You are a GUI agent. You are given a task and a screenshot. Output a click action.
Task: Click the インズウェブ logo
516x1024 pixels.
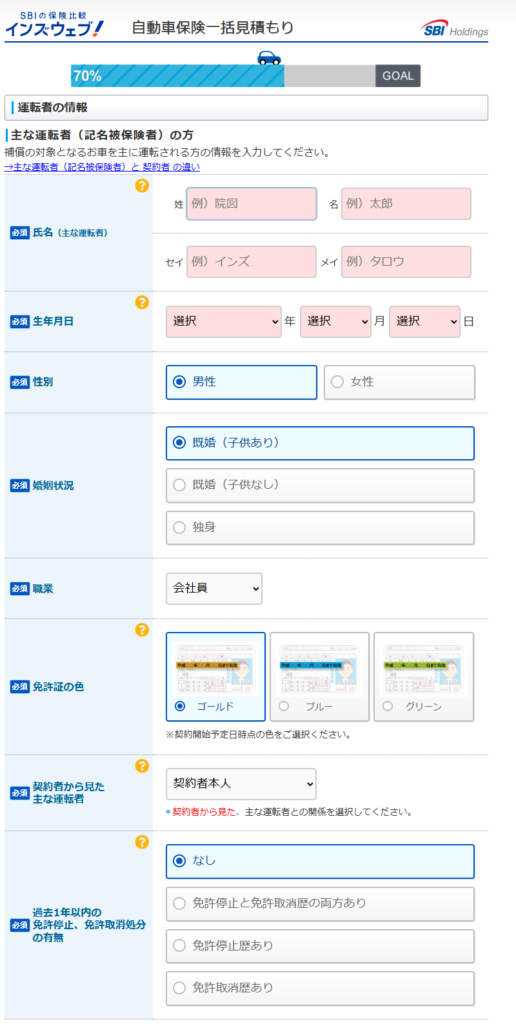point(54,25)
